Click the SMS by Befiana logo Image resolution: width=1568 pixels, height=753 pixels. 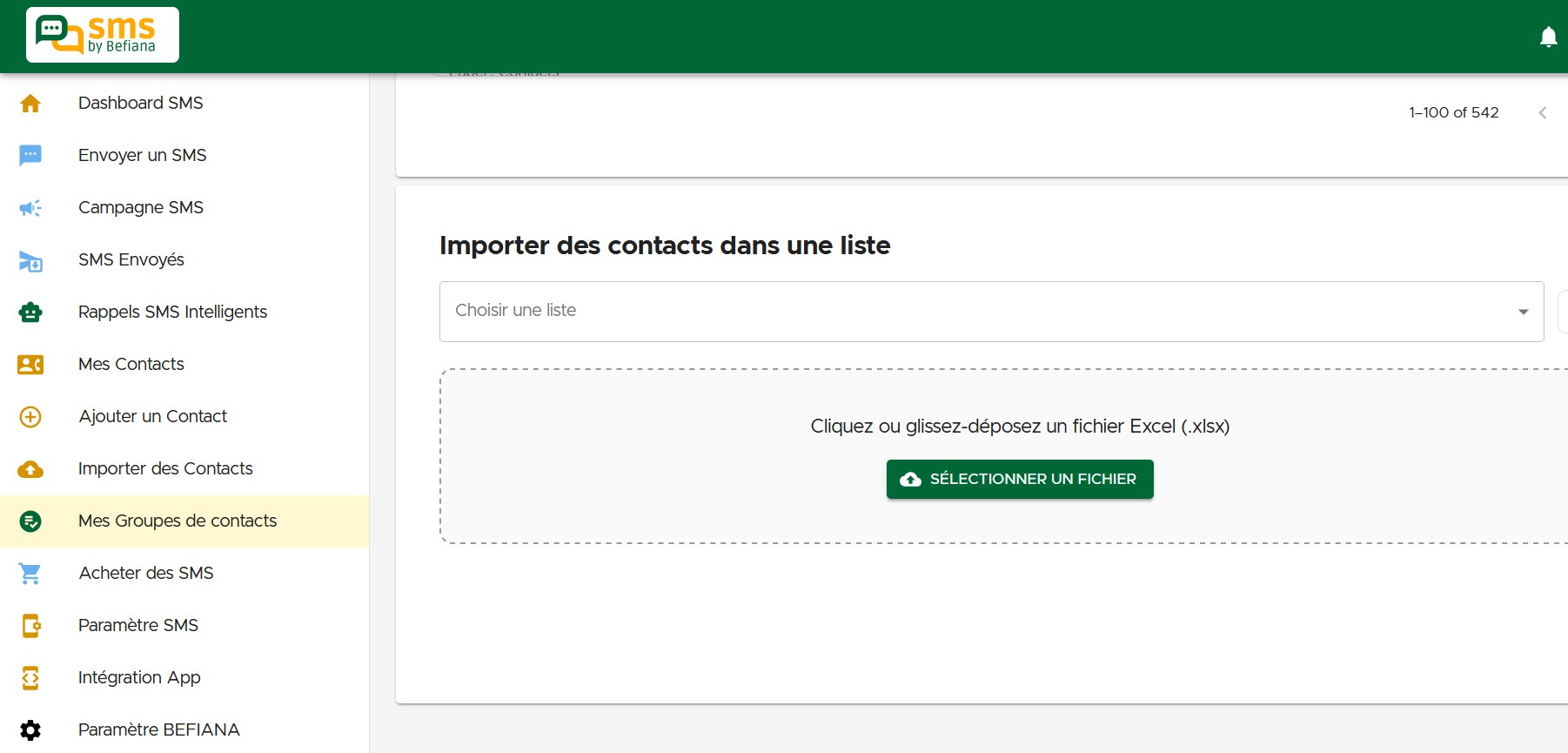(103, 35)
